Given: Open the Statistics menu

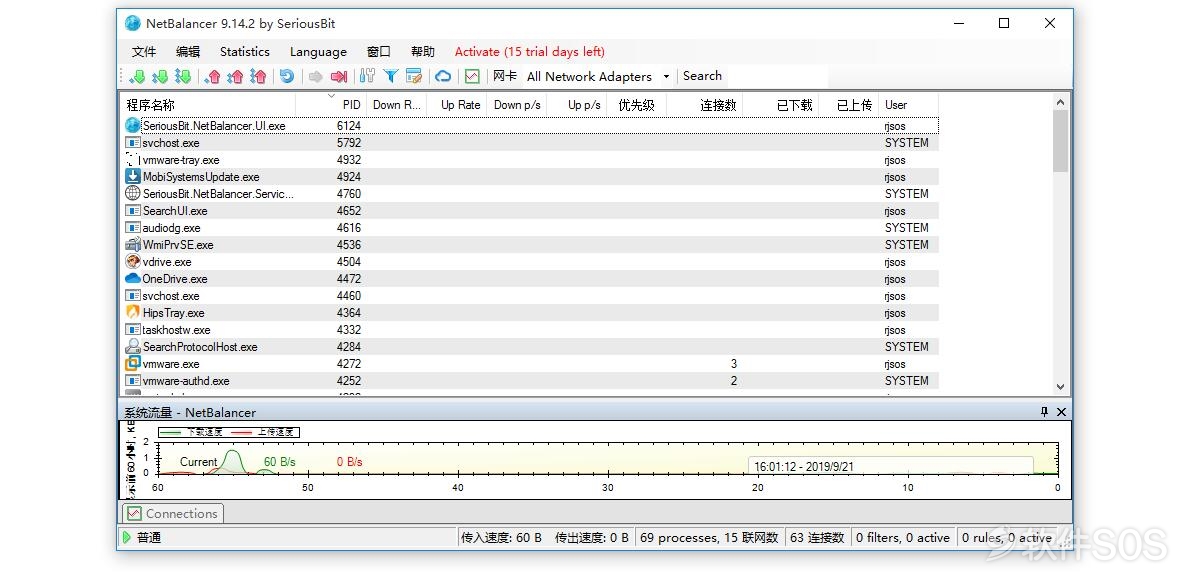Looking at the screenshot, I should (245, 52).
